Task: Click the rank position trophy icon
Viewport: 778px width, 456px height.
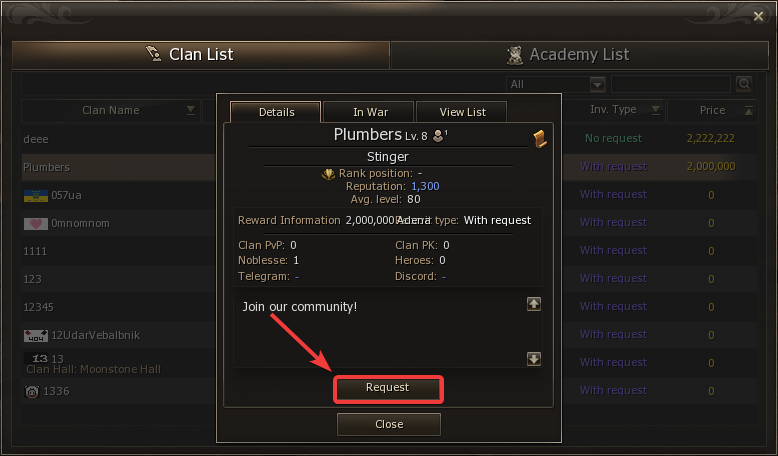Action: 328,174
